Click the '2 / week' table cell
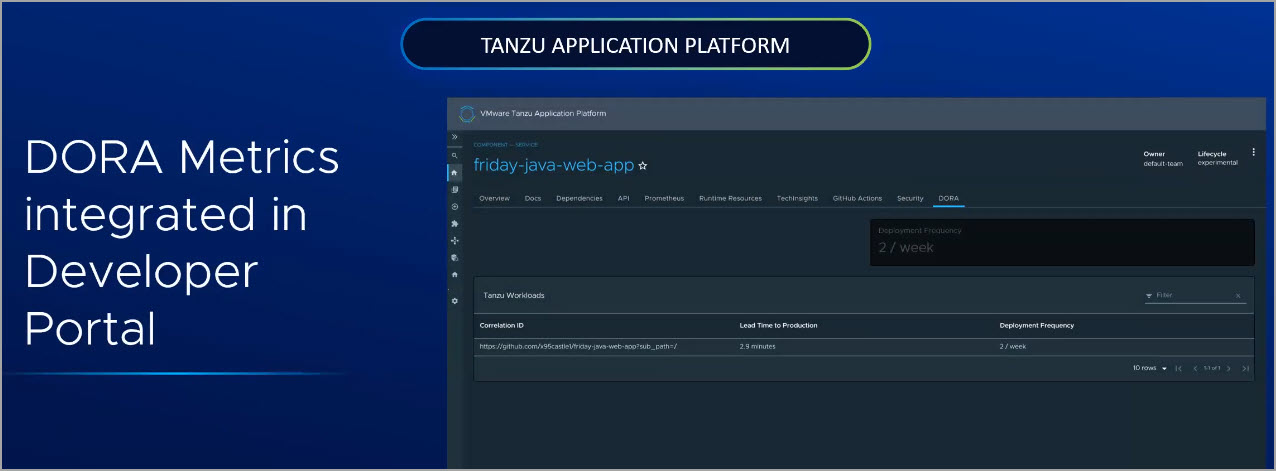1276x471 pixels. pos(1013,347)
